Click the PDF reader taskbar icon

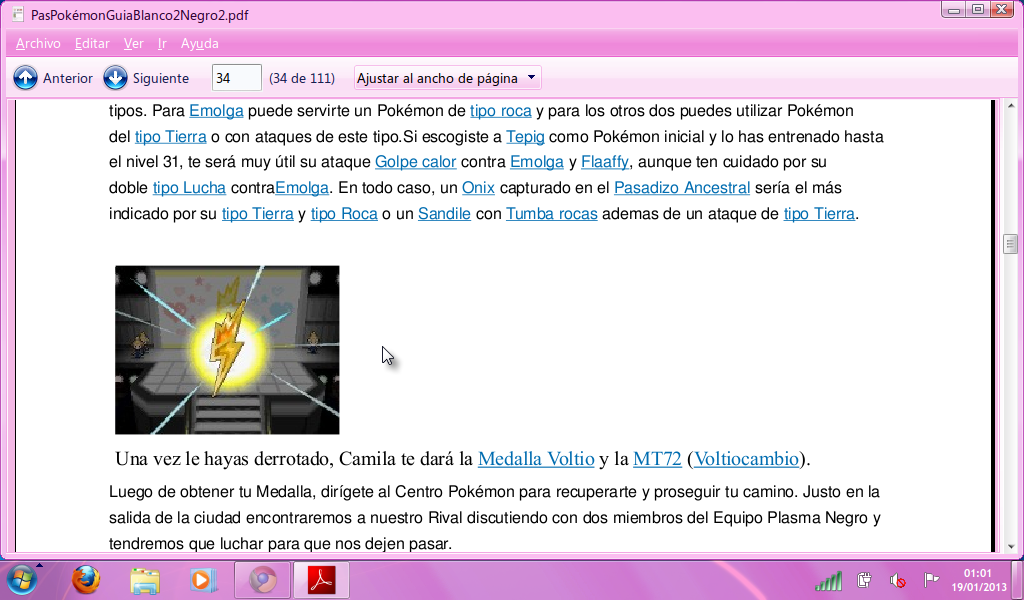pos(321,580)
